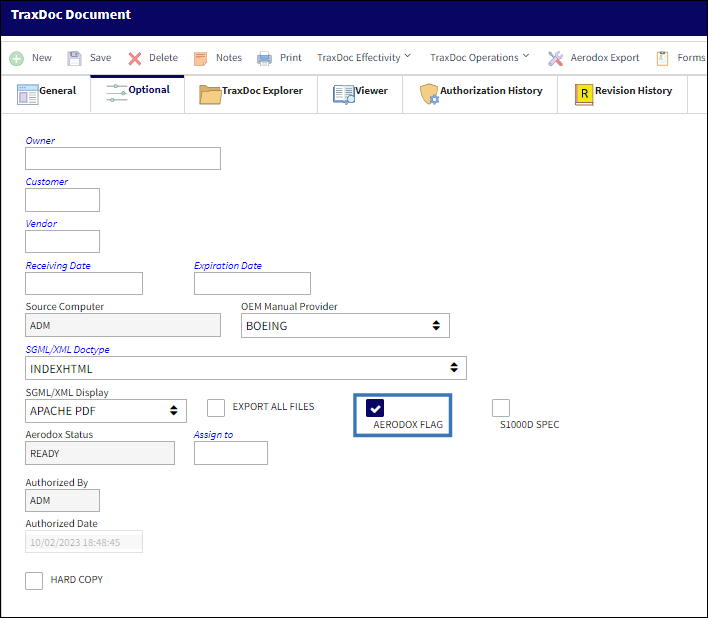Focus the Vendor input field
Image resolution: width=708 pixels, height=618 pixels.
62,242
